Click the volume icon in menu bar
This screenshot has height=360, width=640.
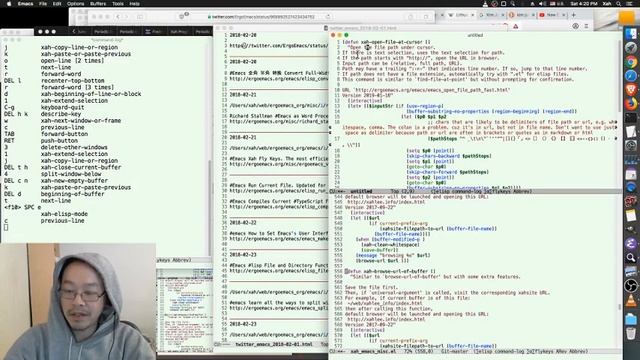click(542, 4)
